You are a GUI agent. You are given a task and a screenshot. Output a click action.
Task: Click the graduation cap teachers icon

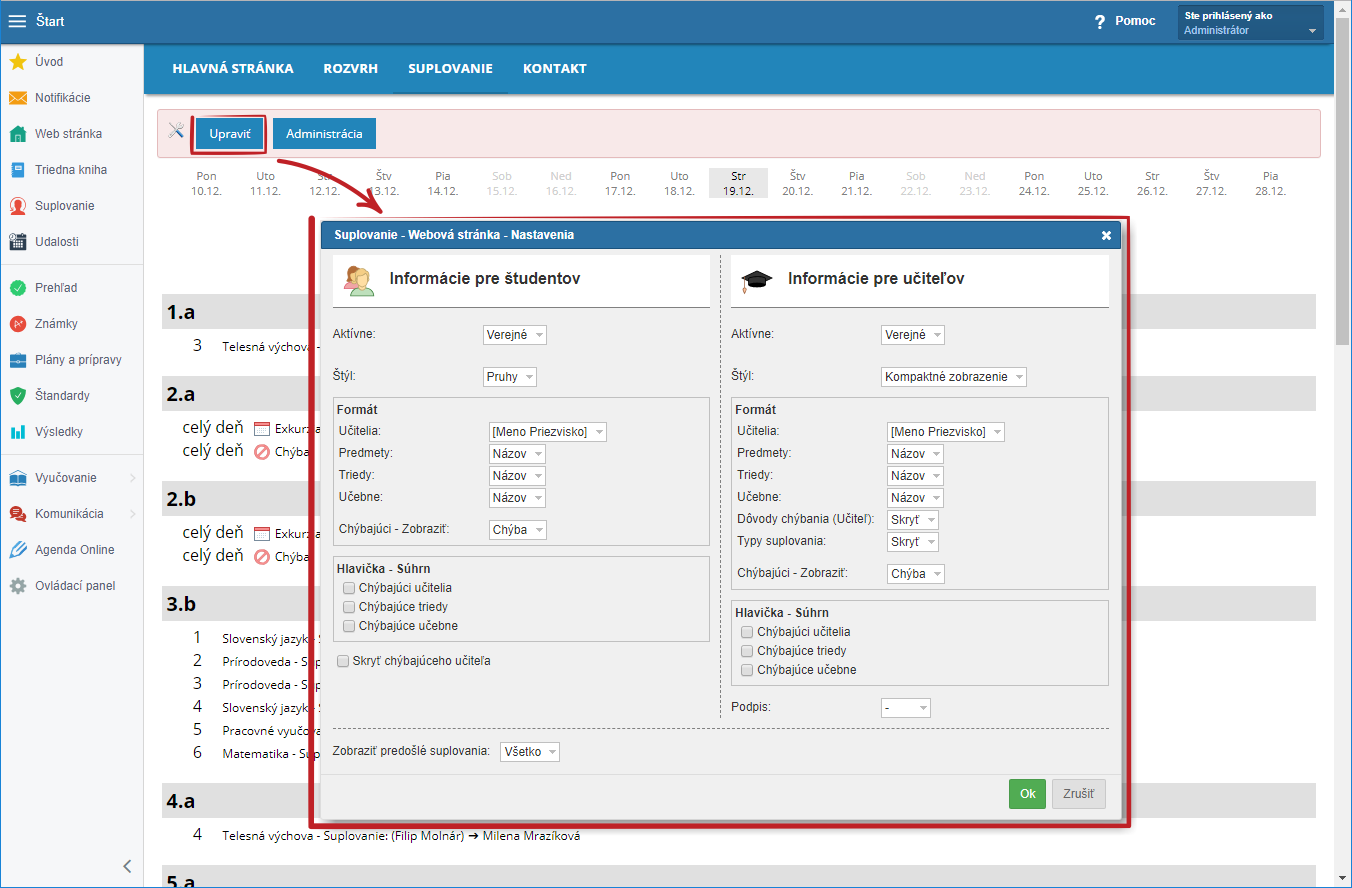[757, 280]
